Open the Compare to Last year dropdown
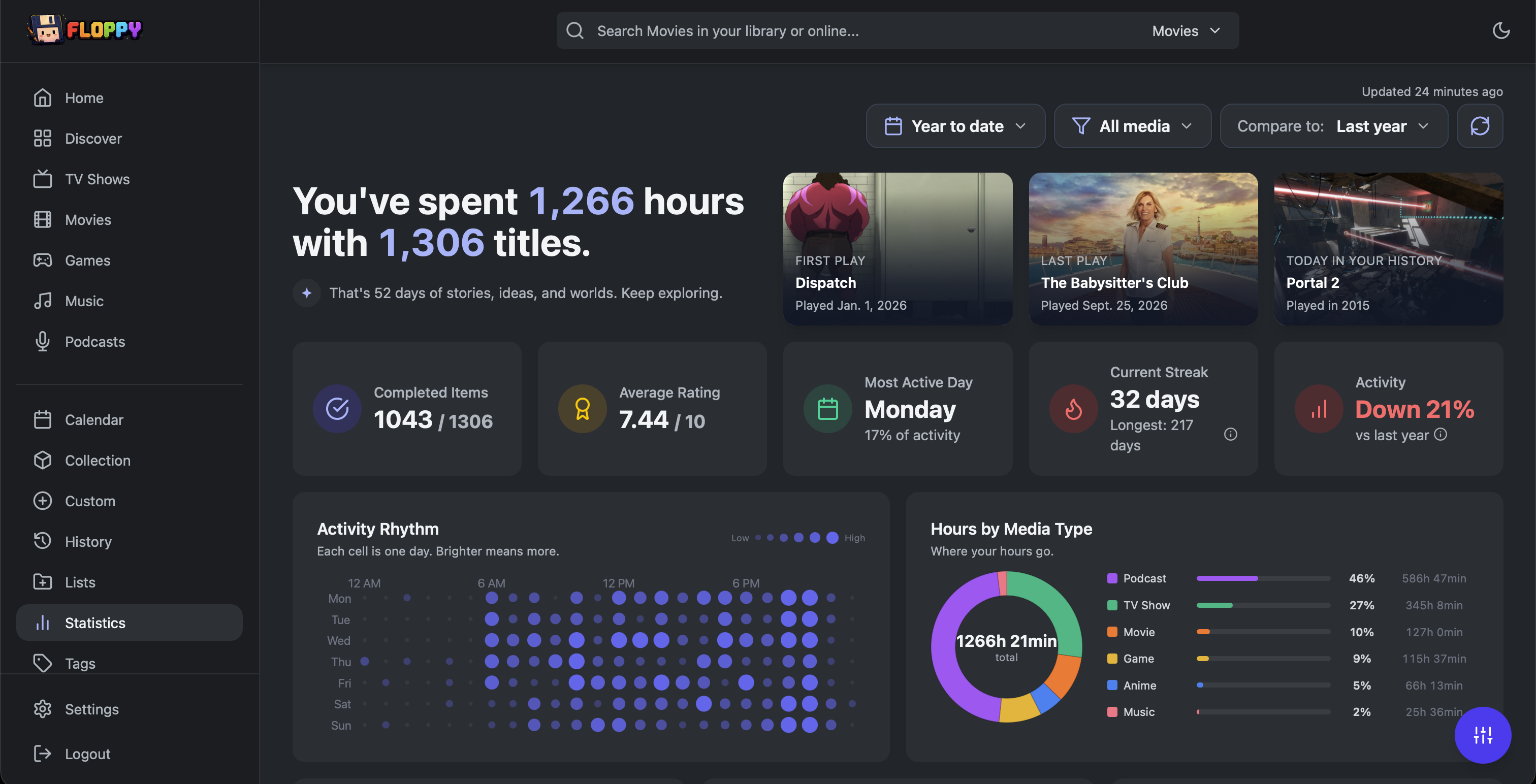Screen dimensions: 1536x784 point(1334,126)
